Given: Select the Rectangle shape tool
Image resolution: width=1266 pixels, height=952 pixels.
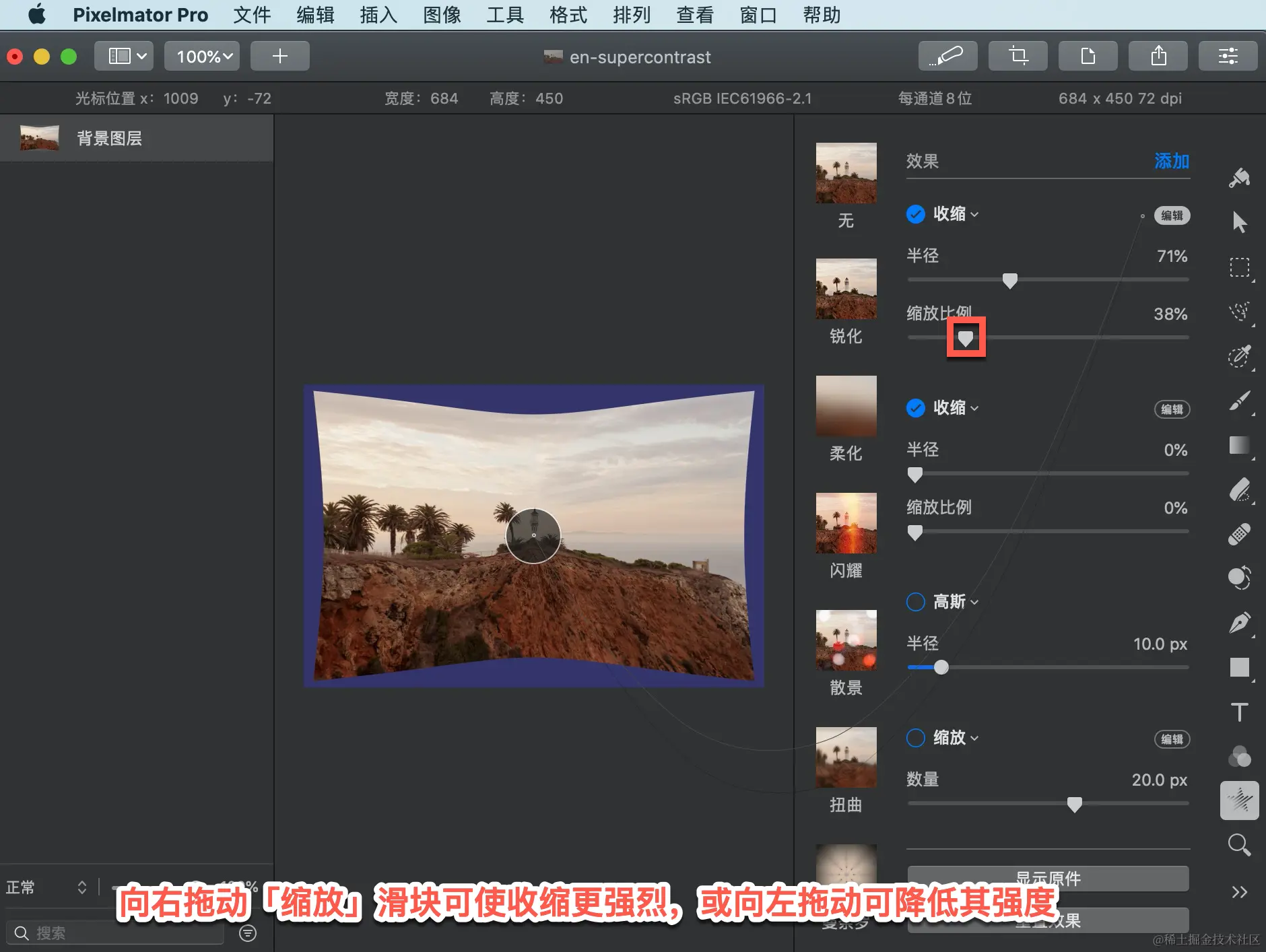Looking at the screenshot, I should pos(1239,667).
